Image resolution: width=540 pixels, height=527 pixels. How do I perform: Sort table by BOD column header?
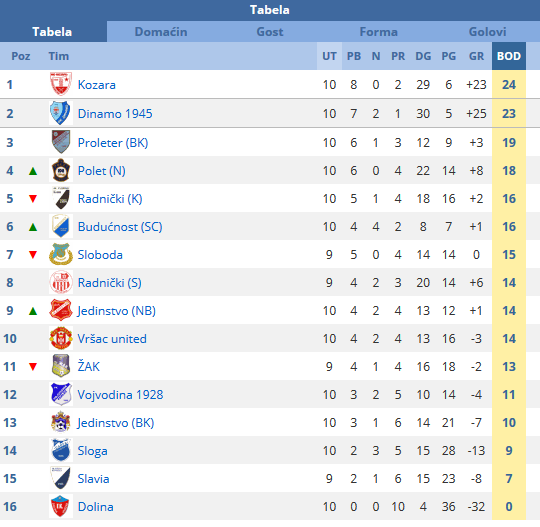click(509, 56)
